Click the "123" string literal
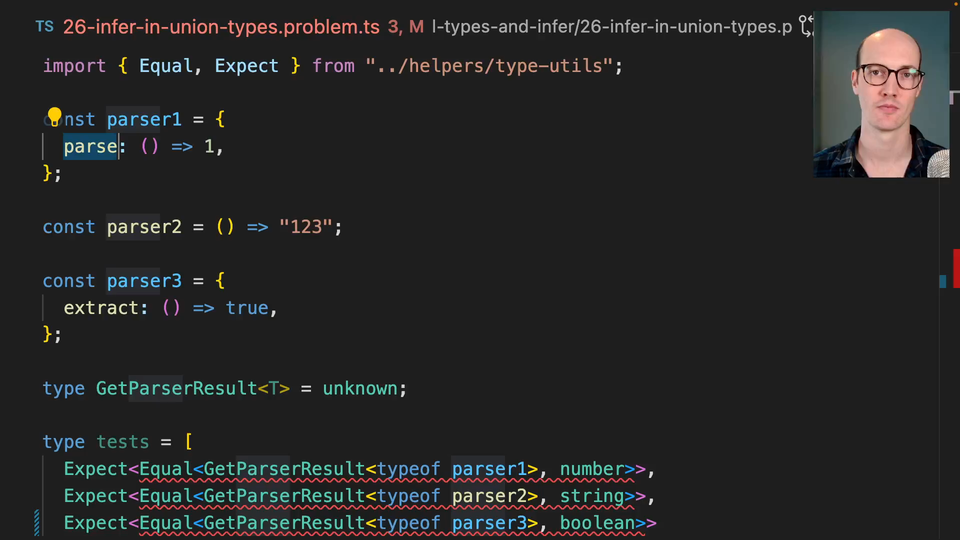 click(x=305, y=227)
